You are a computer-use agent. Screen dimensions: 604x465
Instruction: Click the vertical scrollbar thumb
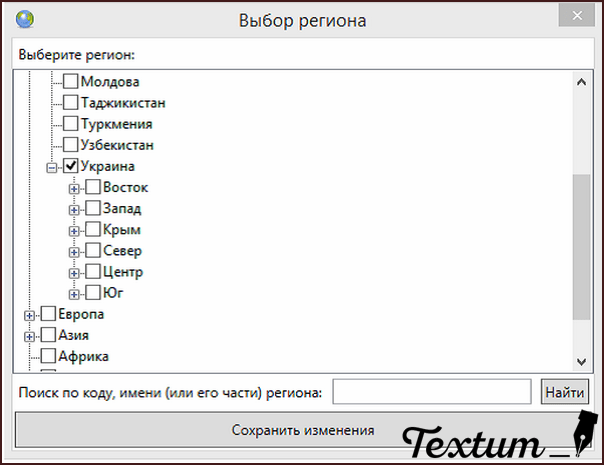581,247
